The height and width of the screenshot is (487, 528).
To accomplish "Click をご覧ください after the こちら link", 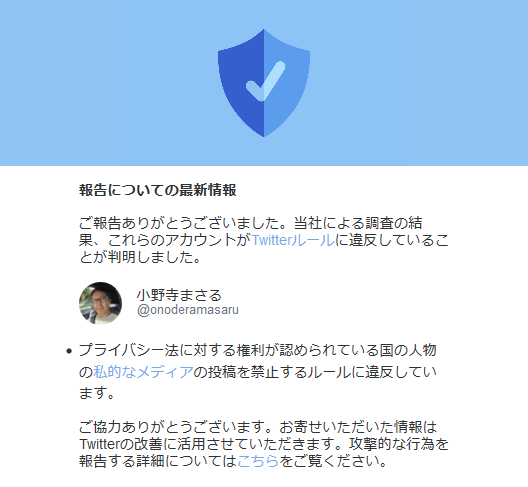I will pyautogui.click(x=333, y=461).
